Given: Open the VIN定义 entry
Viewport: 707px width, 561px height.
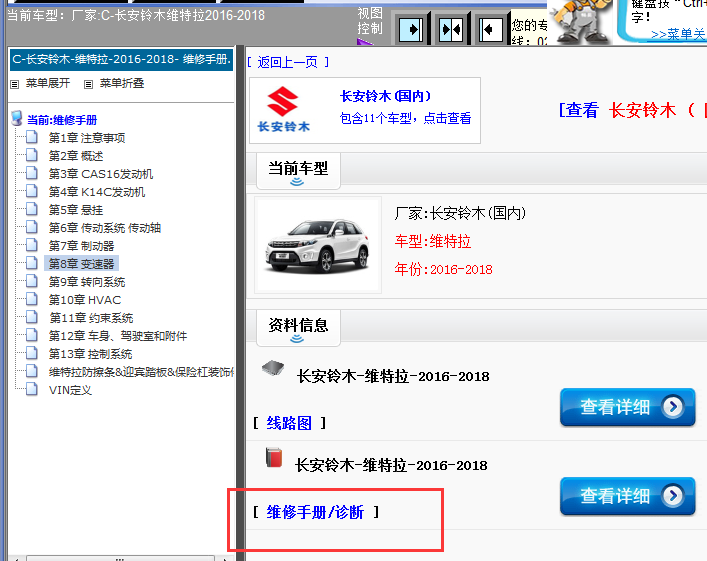Looking at the screenshot, I should (x=70, y=390).
